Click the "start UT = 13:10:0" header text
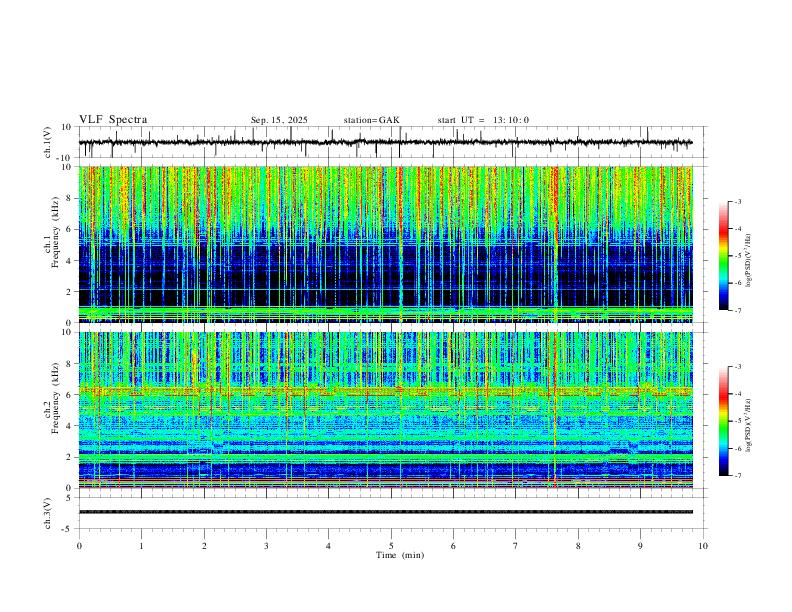Image resolution: width=792 pixels, height=612 pixels. click(x=483, y=120)
